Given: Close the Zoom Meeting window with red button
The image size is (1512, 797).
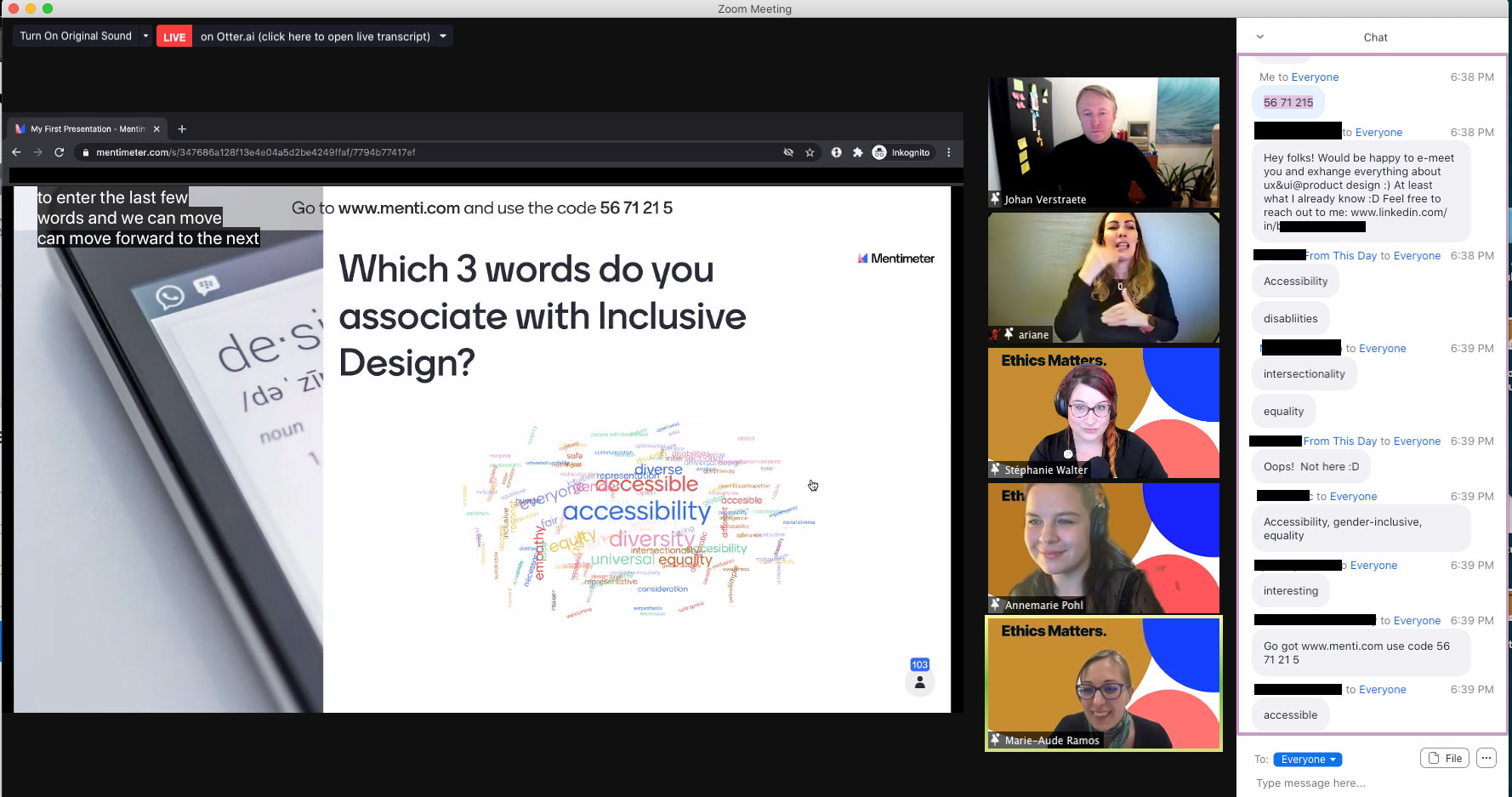Looking at the screenshot, I should coord(14,9).
